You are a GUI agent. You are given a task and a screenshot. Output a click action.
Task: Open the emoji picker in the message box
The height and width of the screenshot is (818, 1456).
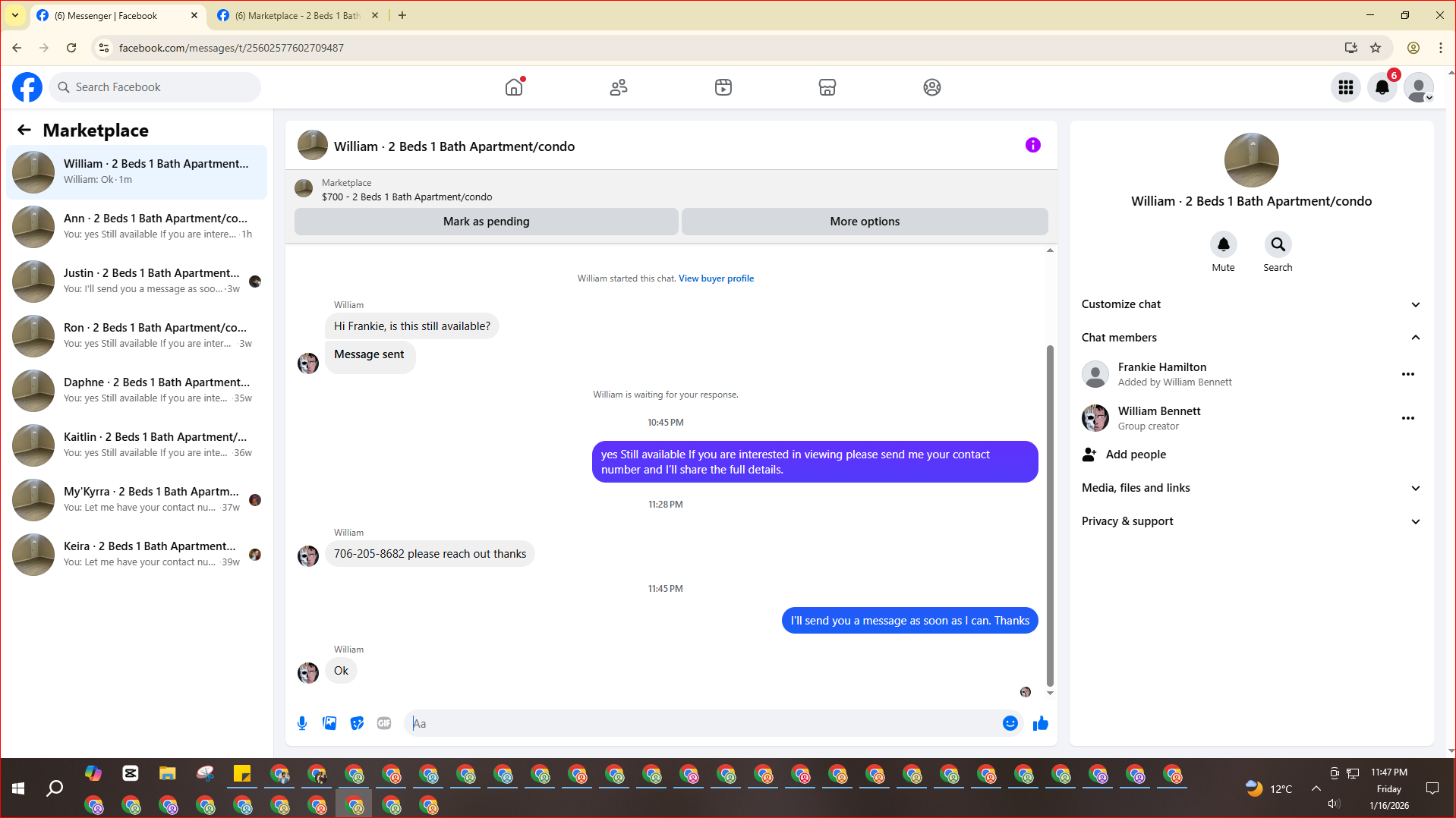click(x=1010, y=723)
